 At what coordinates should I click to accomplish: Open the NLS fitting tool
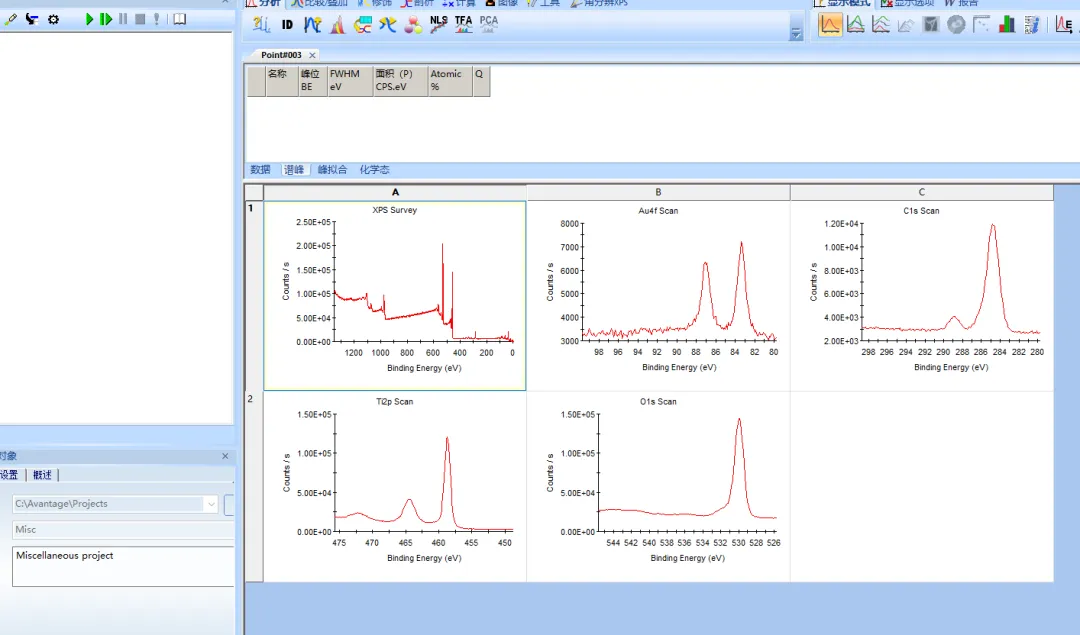tap(439, 24)
